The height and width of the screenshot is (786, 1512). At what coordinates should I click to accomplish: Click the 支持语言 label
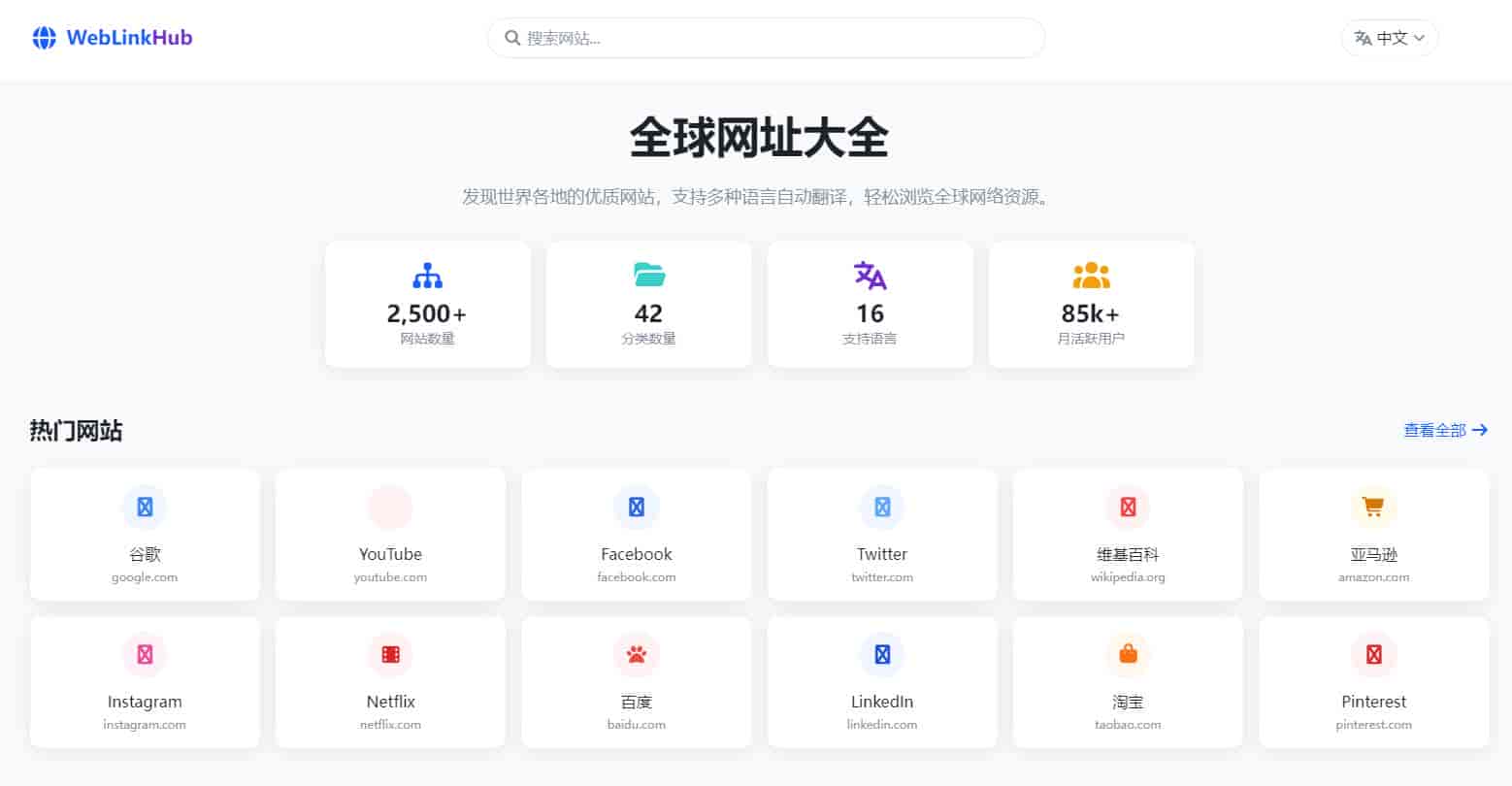click(871, 339)
